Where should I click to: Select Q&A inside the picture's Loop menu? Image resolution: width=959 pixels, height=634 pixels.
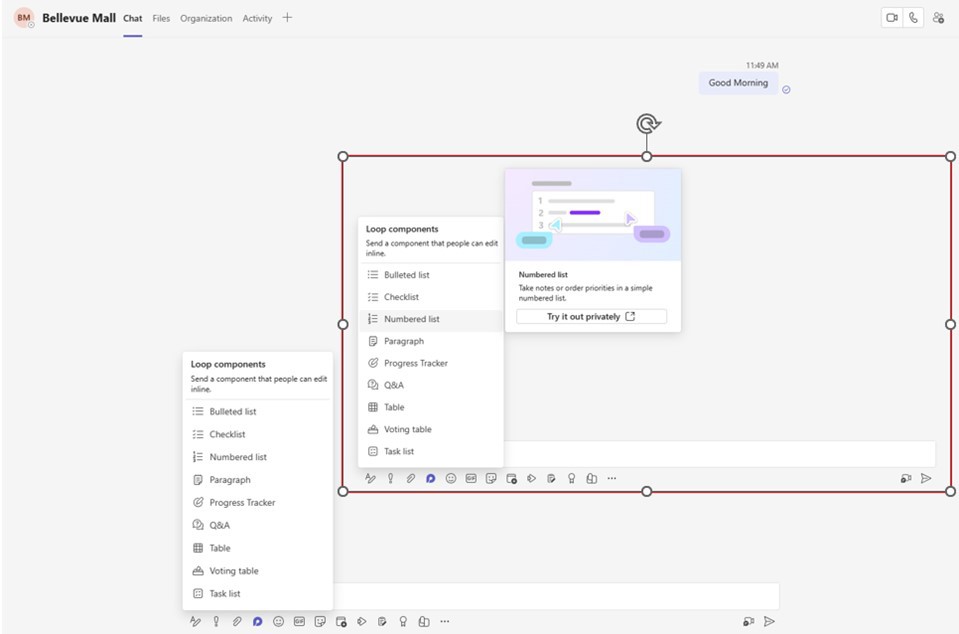point(431,385)
